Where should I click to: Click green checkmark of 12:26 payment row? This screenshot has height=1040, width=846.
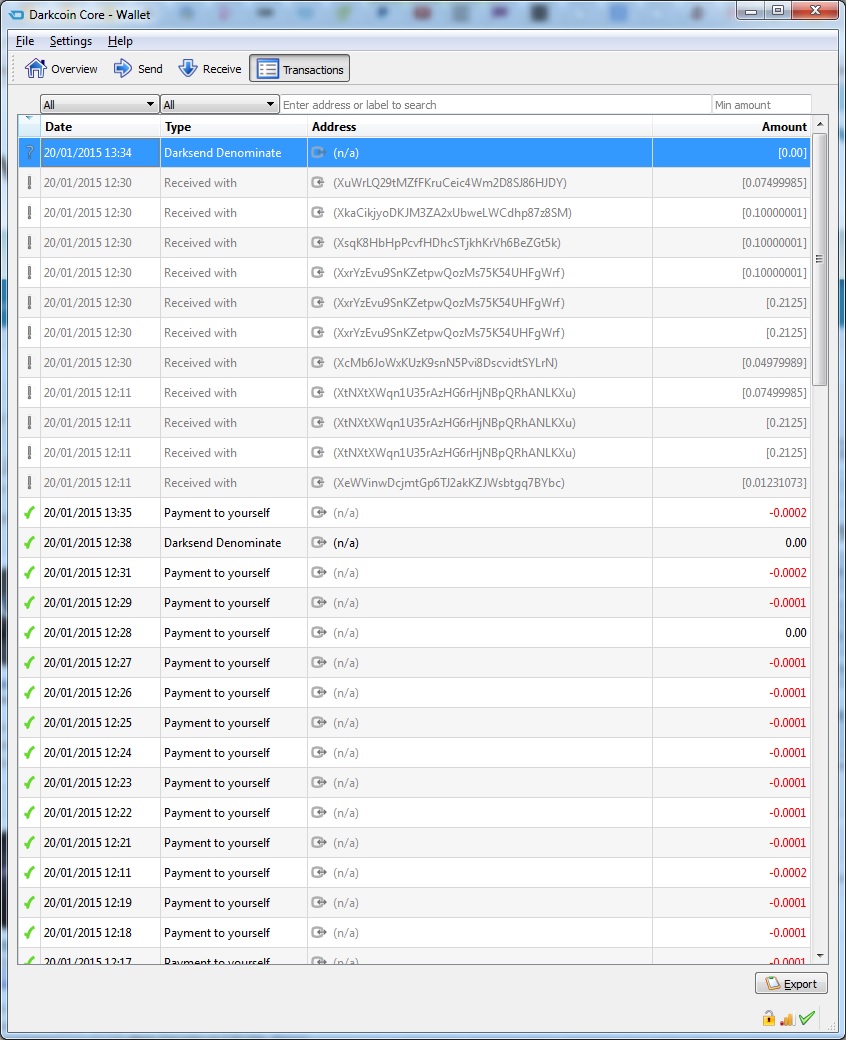tap(29, 692)
